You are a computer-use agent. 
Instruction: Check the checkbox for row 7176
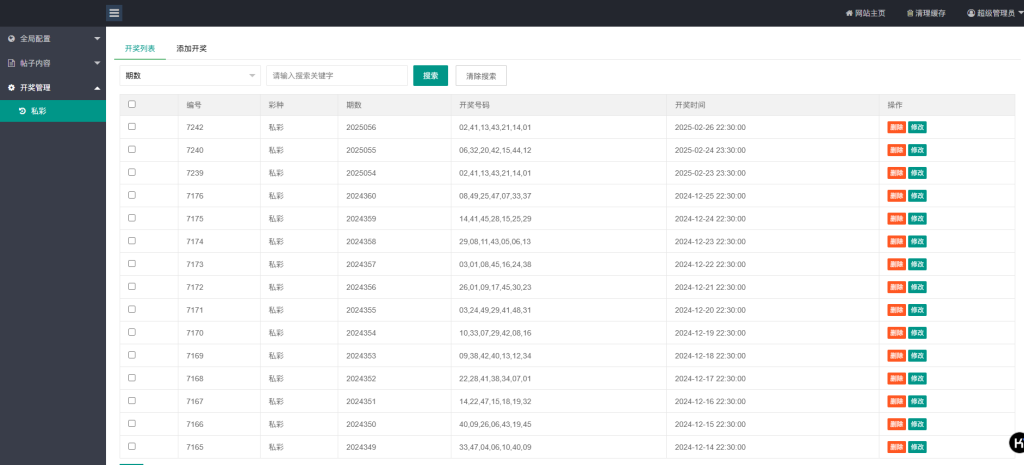point(132,195)
